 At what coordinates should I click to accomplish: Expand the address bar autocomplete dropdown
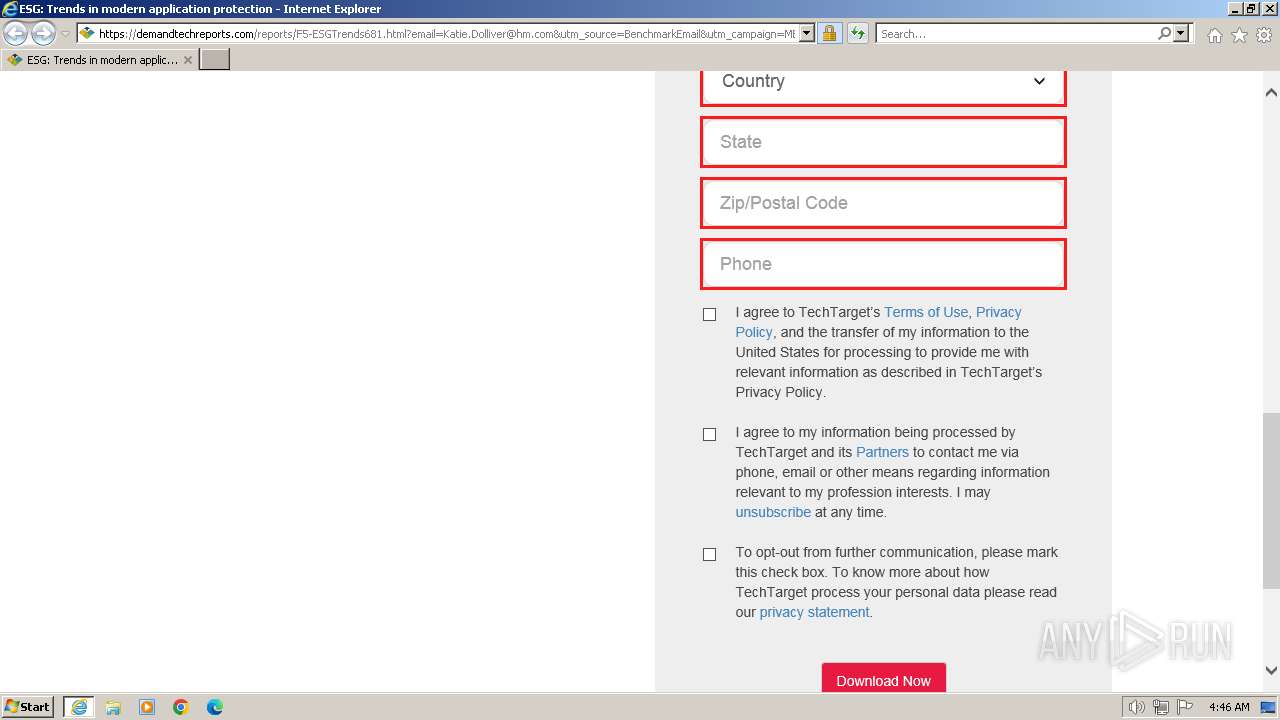coord(806,34)
